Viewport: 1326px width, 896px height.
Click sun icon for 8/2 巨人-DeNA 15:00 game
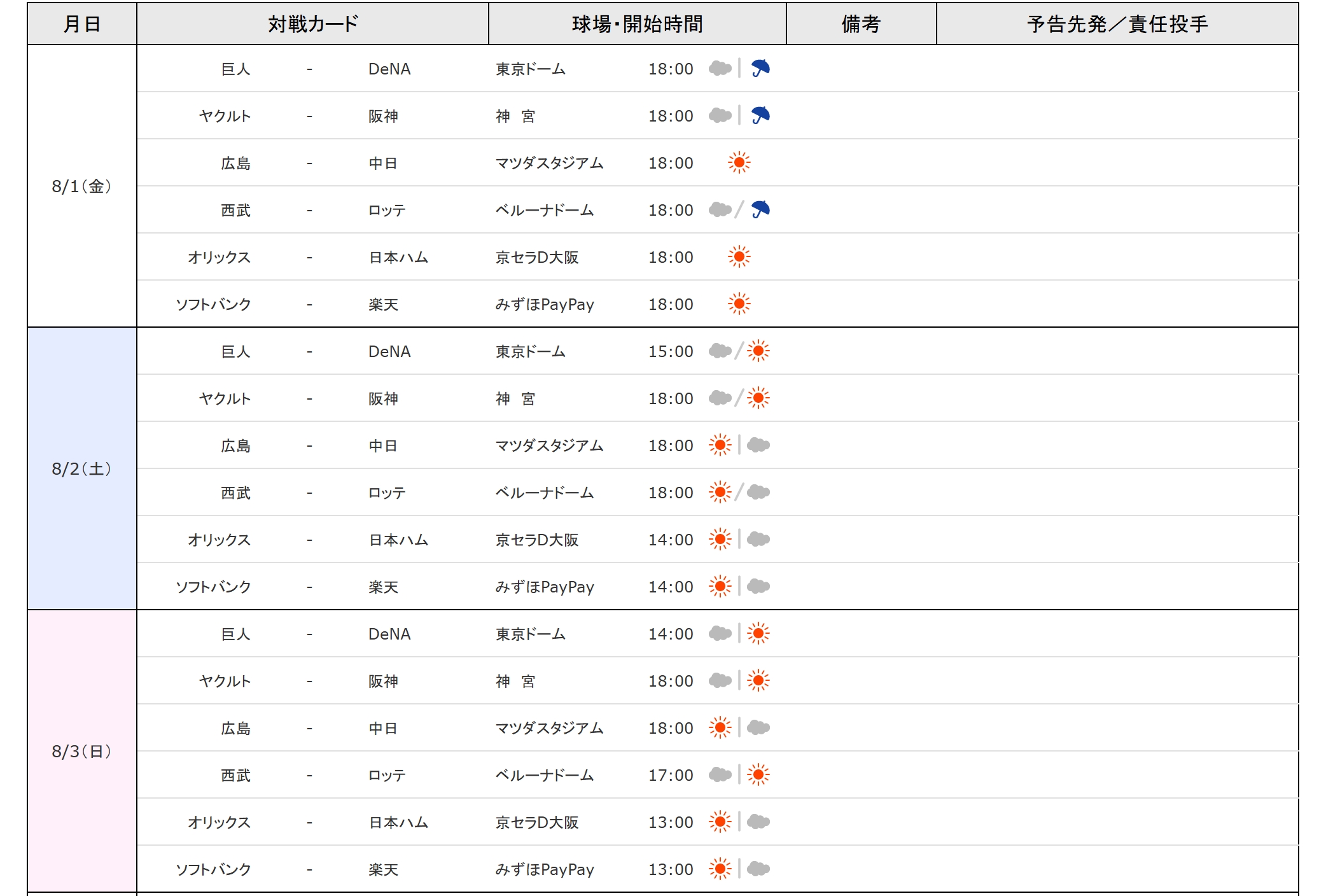[758, 351]
